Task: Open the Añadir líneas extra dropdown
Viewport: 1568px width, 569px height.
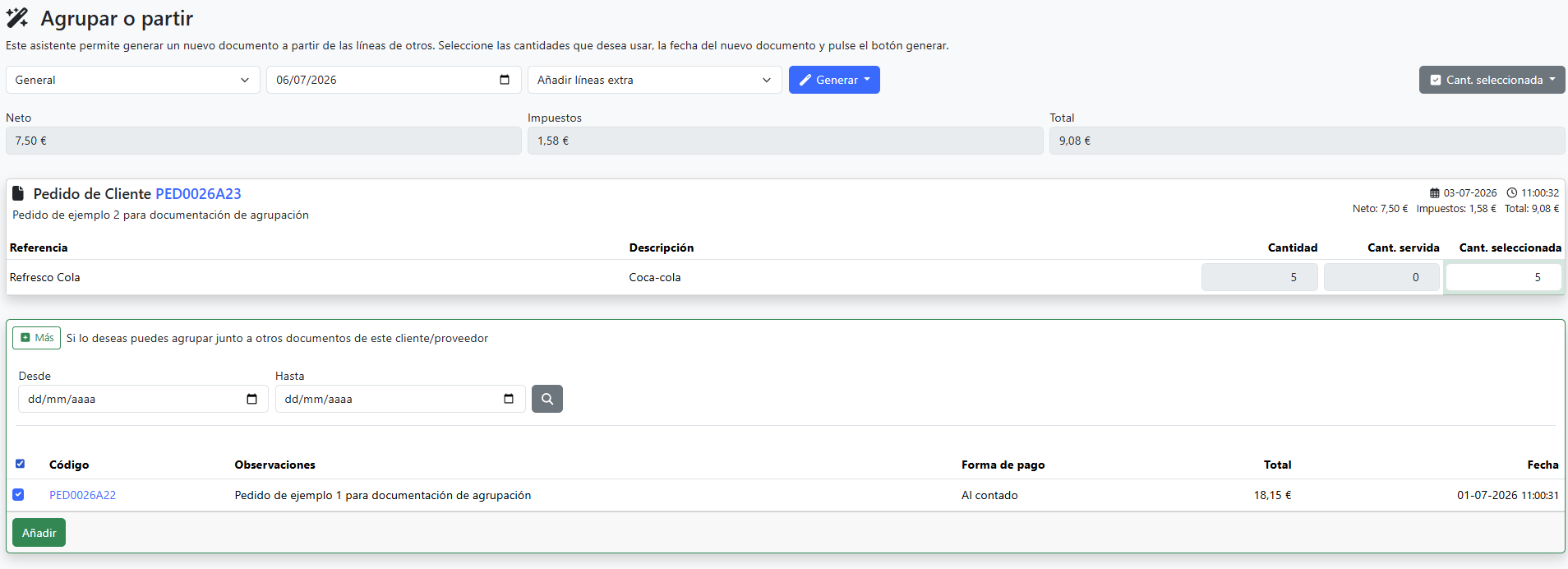Action: click(655, 80)
